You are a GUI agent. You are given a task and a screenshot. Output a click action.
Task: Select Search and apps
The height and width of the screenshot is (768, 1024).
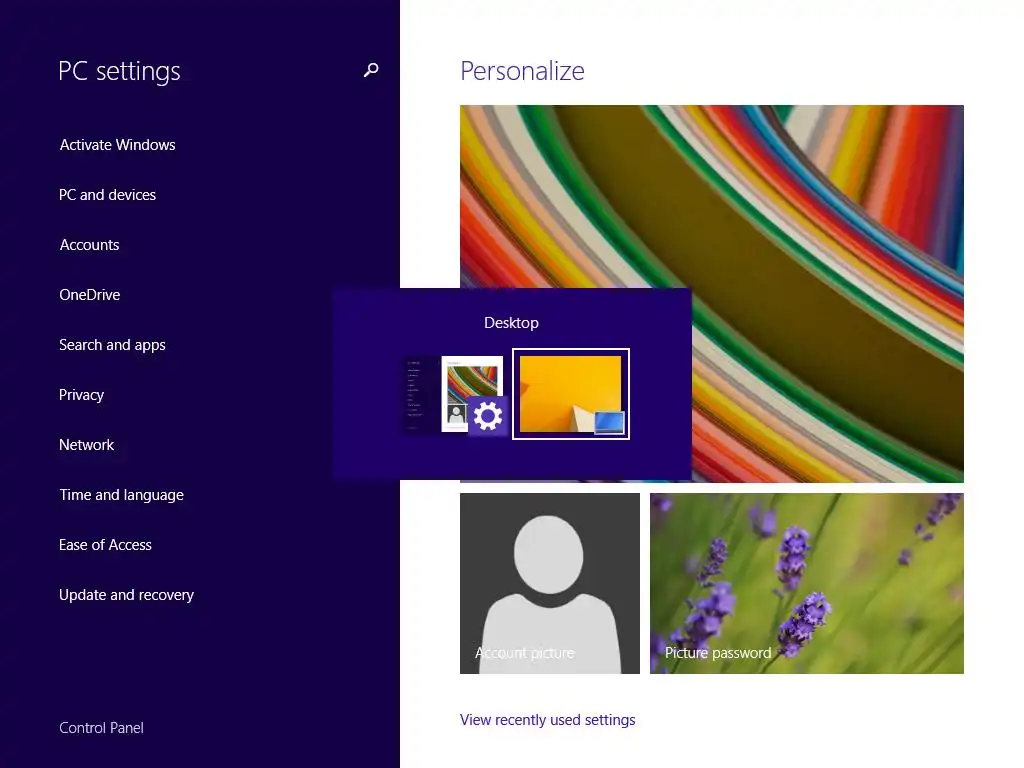point(112,345)
